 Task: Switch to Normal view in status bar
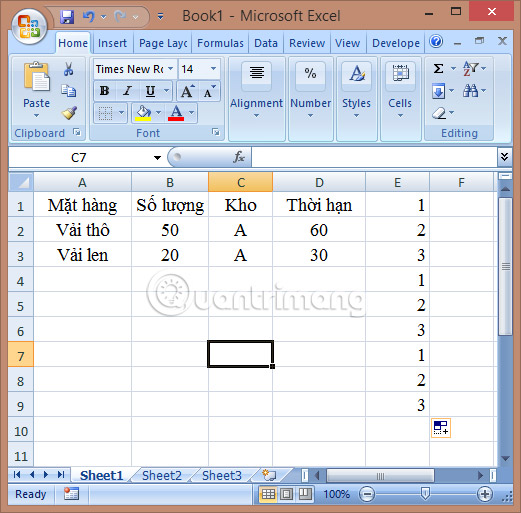268,494
